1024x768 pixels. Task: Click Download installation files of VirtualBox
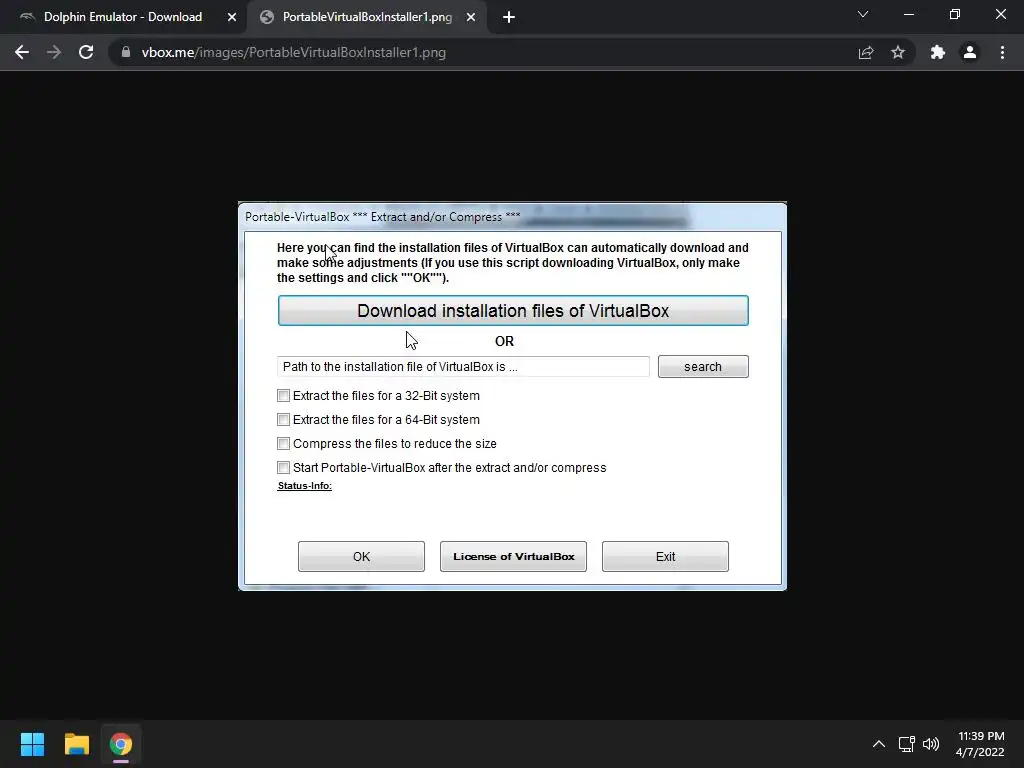coord(513,310)
